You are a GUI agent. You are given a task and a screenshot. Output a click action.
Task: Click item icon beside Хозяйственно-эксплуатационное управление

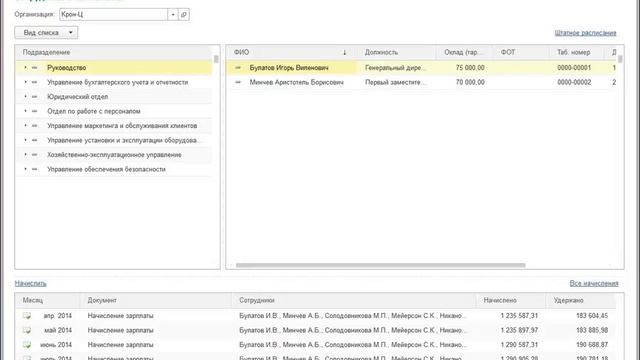[x=35, y=155]
